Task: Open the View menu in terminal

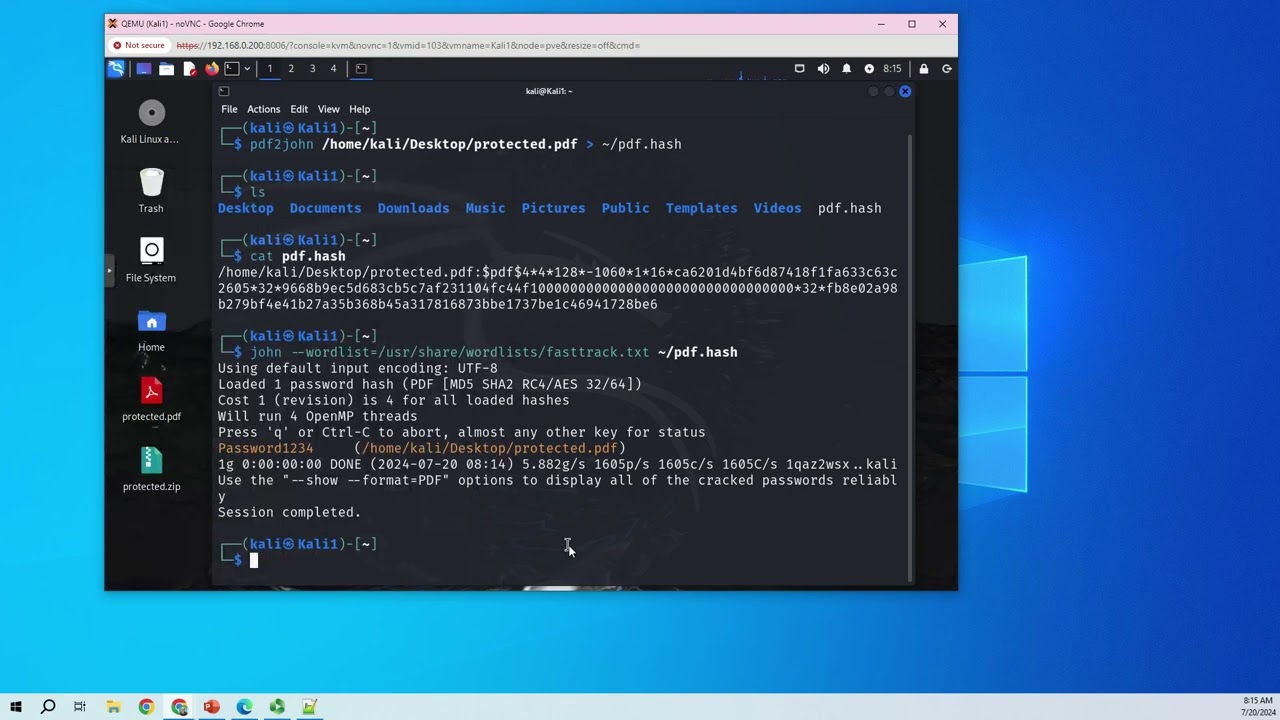Action: click(x=328, y=109)
